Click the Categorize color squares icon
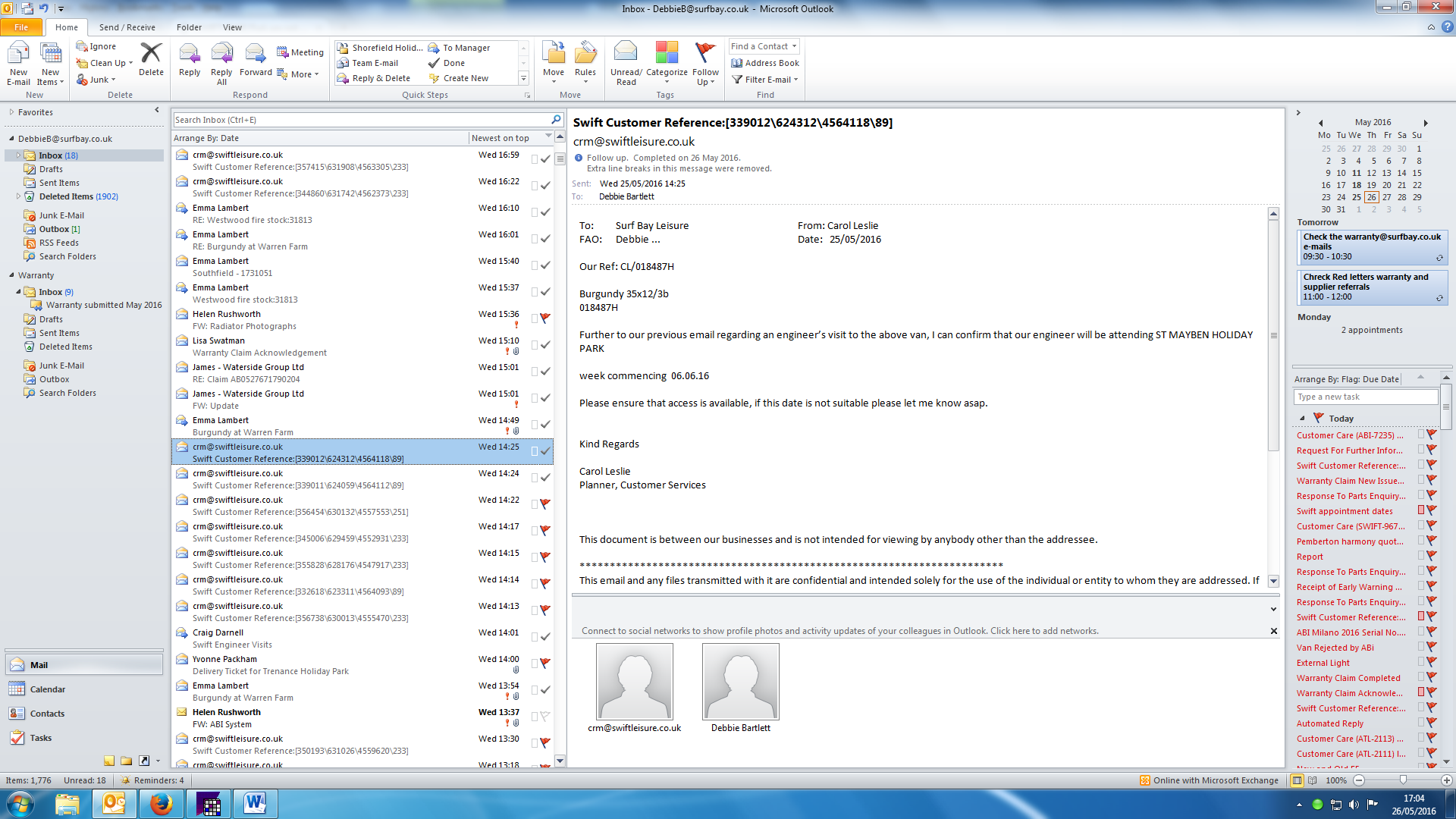 pyautogui.click(x=667, y=53)
